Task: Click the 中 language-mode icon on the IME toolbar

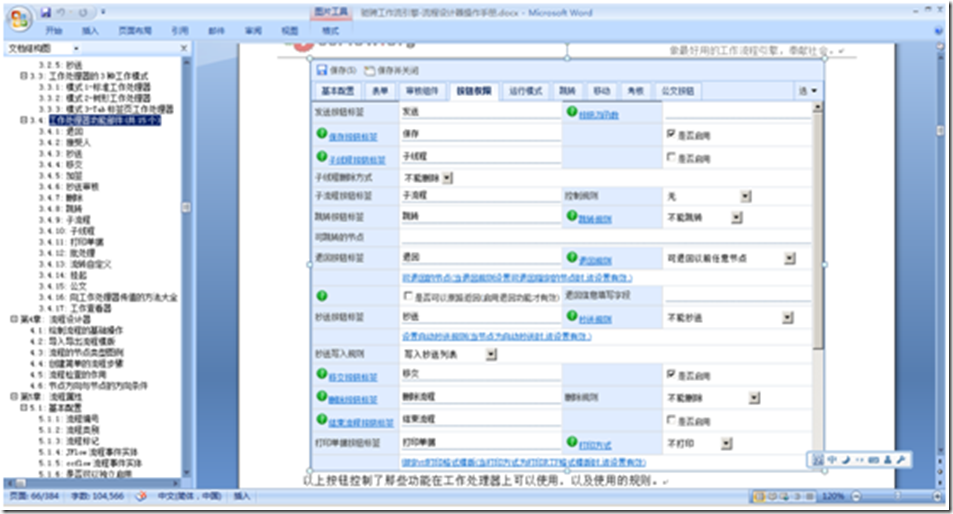Action: click(x=832, y=460)
